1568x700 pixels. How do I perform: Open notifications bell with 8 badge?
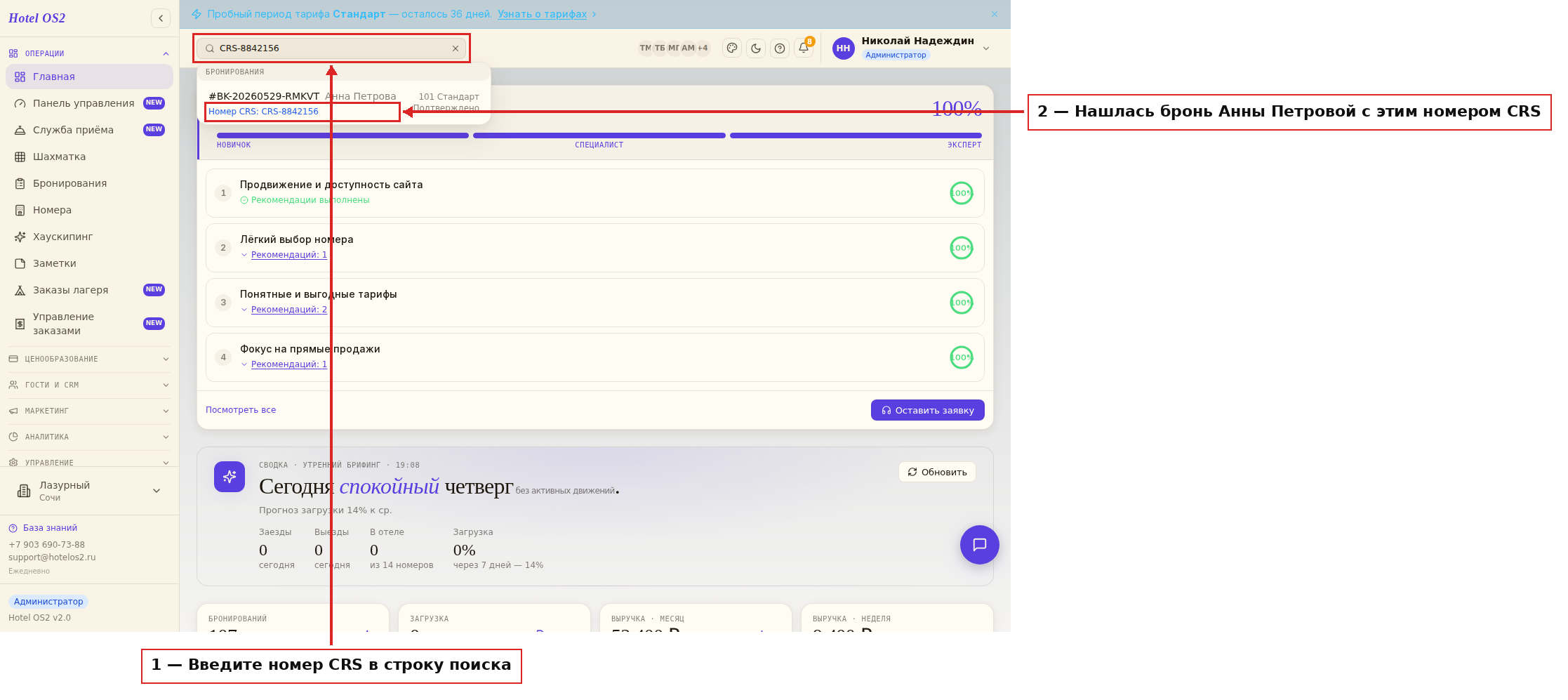pos(804,48)
